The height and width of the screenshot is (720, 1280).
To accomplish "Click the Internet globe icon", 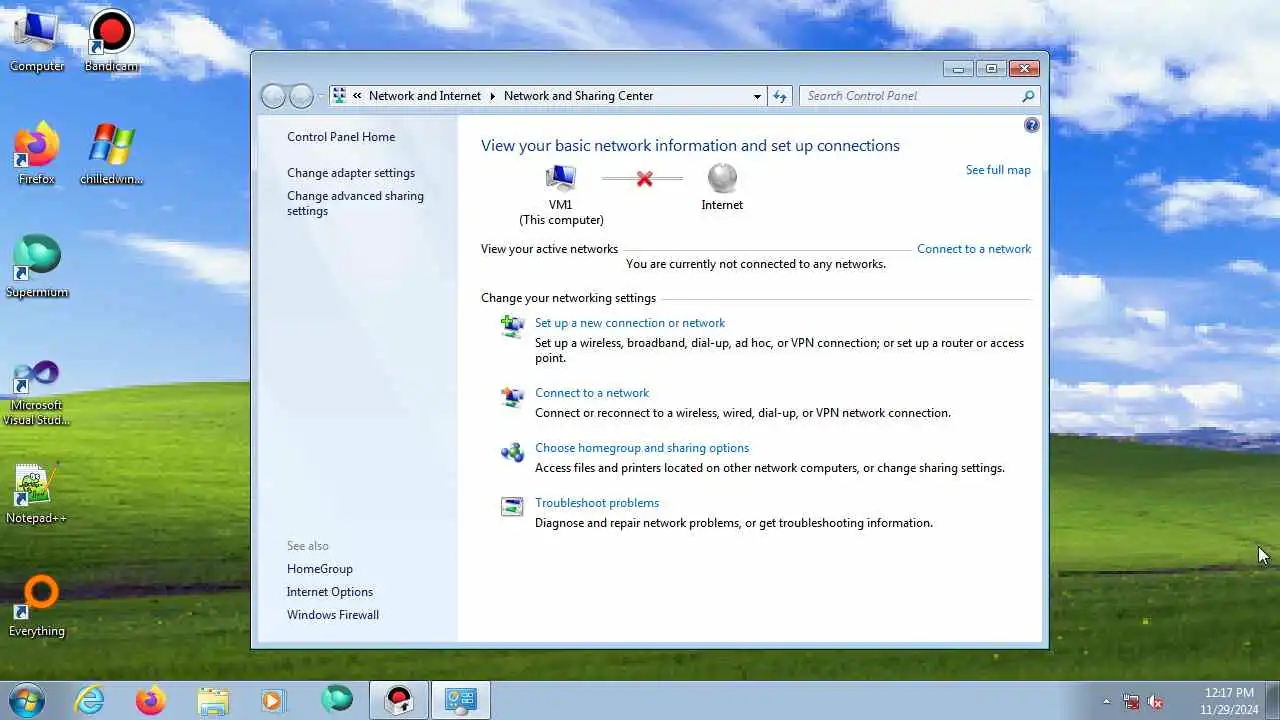I will tap(722, 178).
